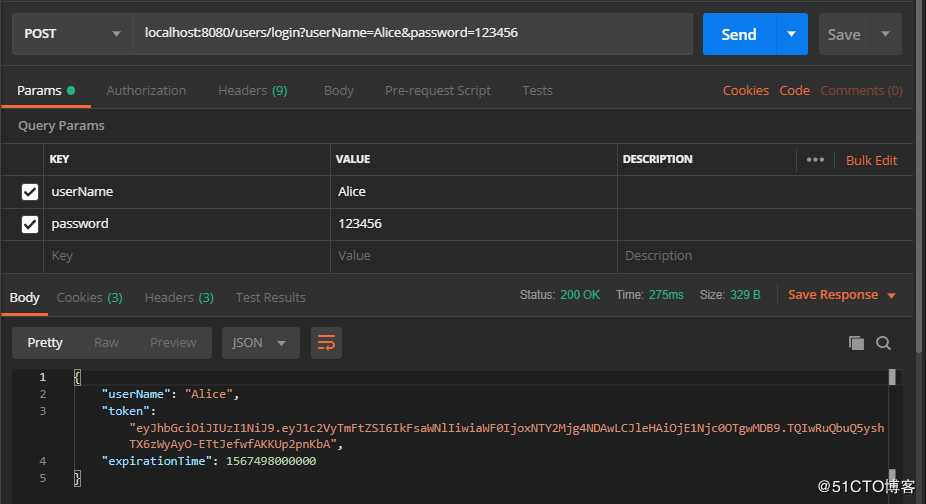The image size is (926, 504).
Task: Select response Body tab
Action: tap(24, 297)
